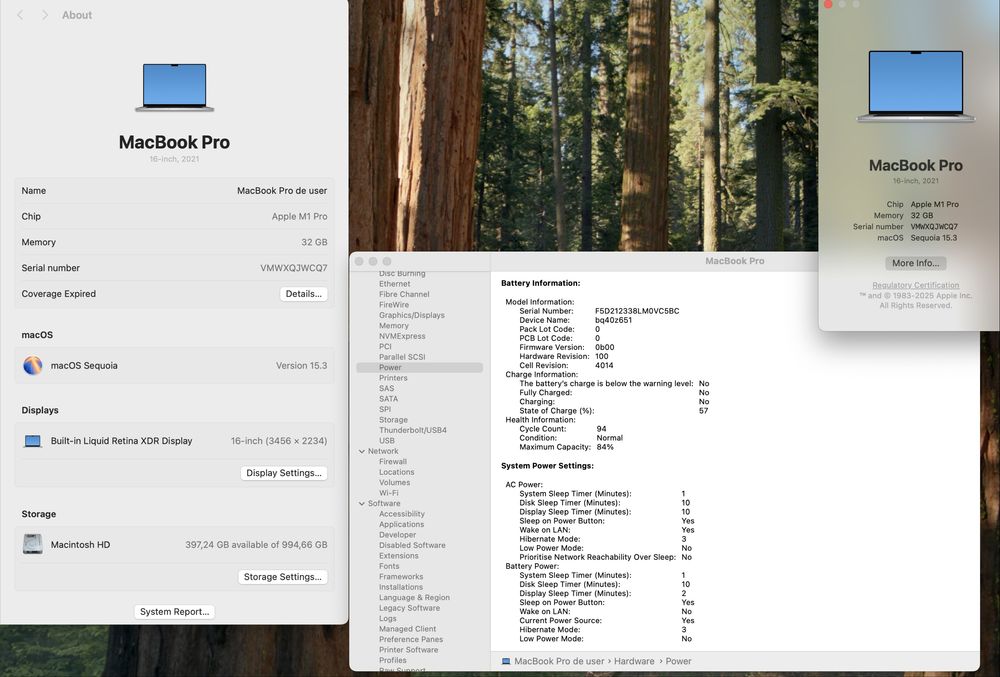Select Memory in the System Report sidebar
1000x677 pixels.
tap(393, 326)
